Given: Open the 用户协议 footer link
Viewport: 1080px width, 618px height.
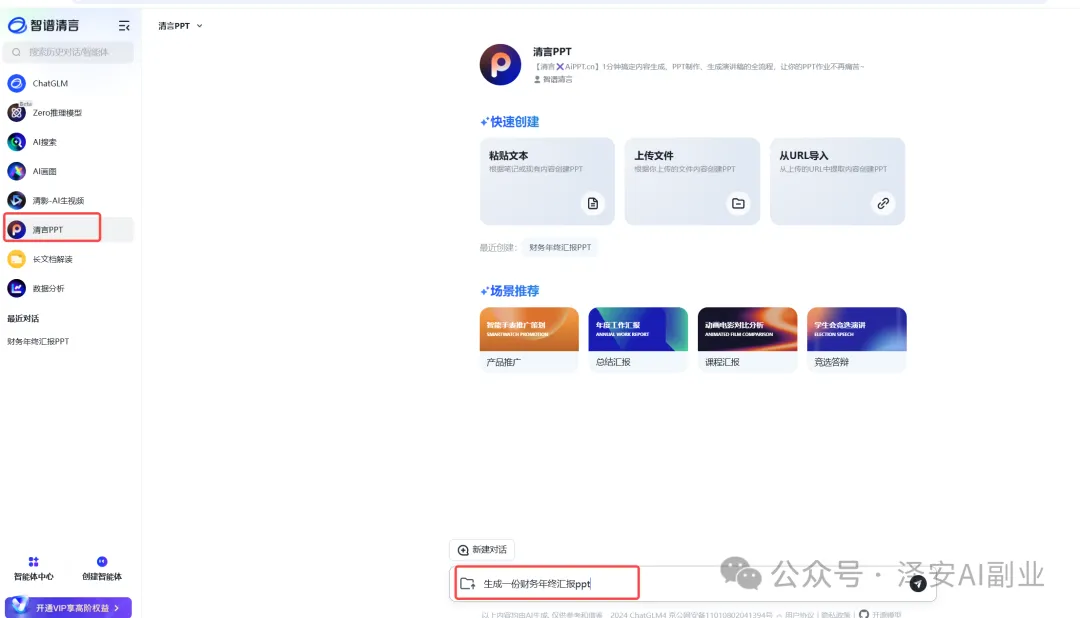Looking at the screenshot, I should 799,615.
